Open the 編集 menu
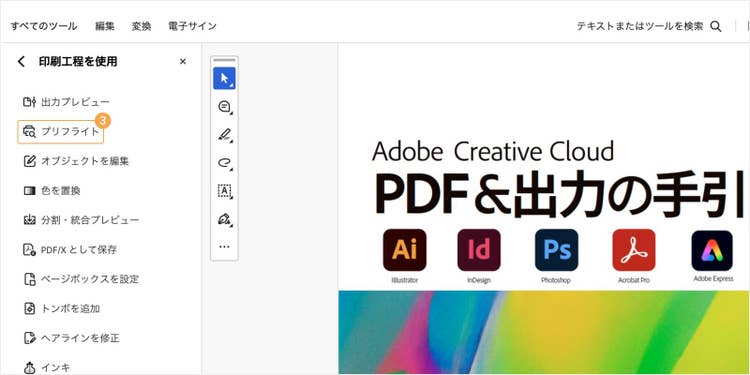The image size is (750, 375). pos(104,26)
